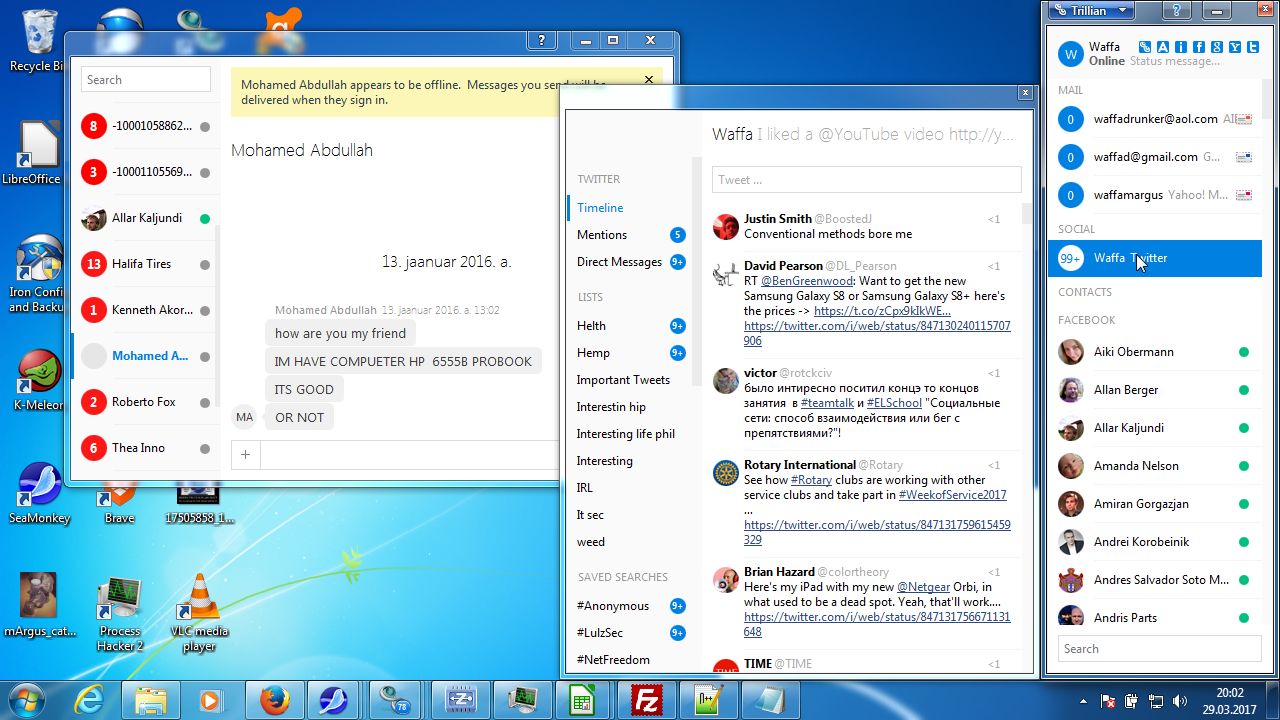Click the SeaMonkey desktop shortcut
Screen dimensions: 1280x720
(x=40, y=493)
